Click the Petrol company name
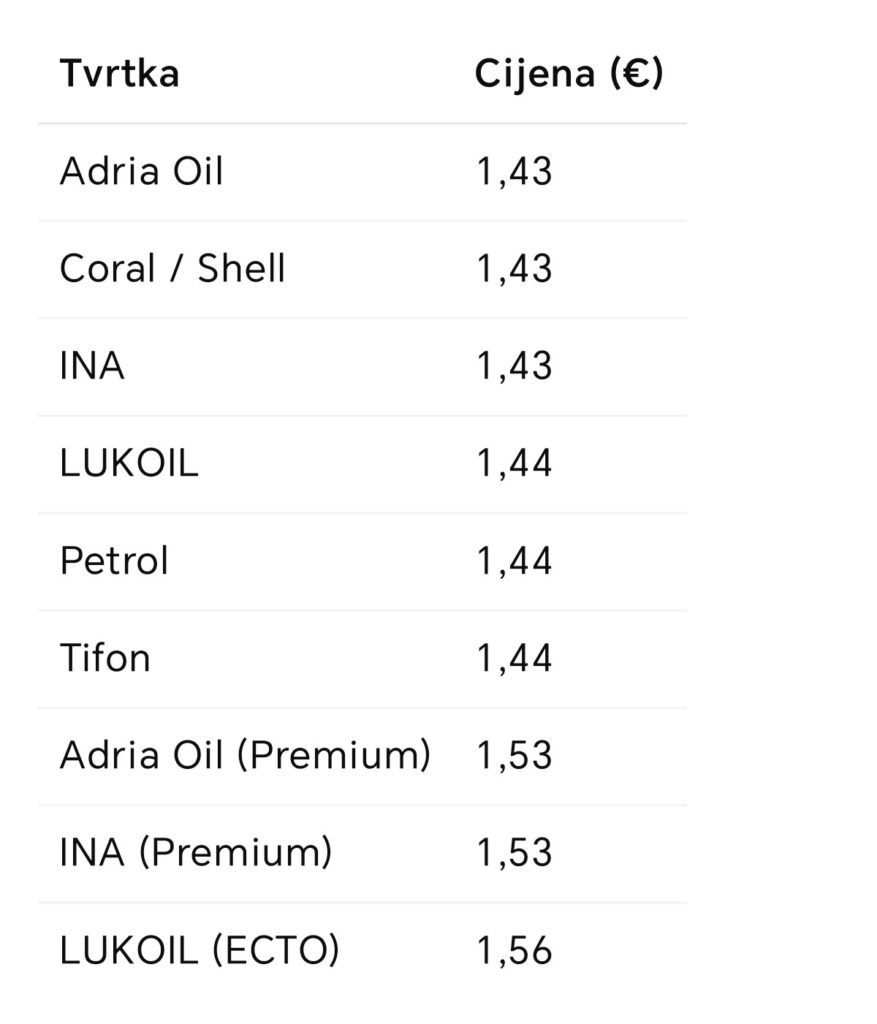Image resolution: width=877 pixels, height=1024 pixels. point(114,561)
